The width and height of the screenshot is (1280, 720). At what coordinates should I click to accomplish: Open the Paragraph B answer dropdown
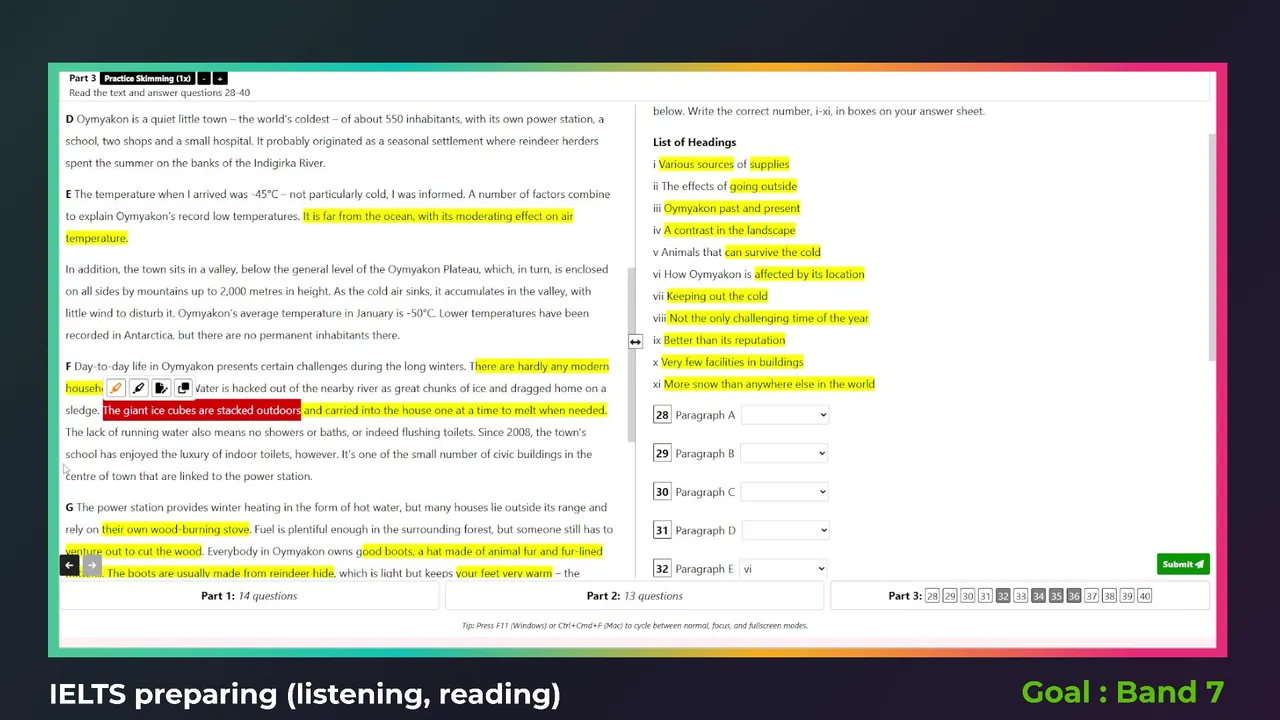pyautogui.click(x=785, y=453)
